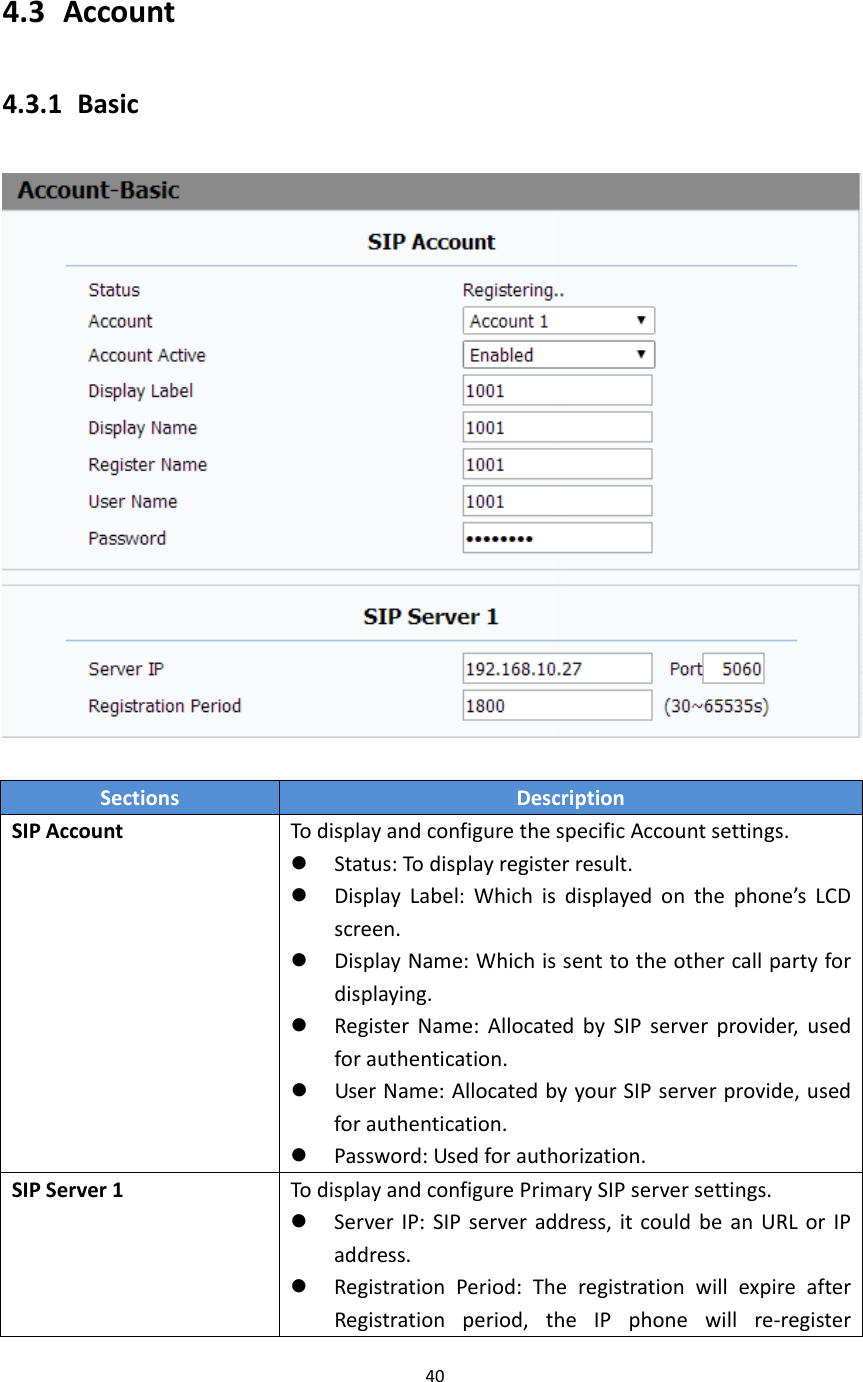Open the Account dropdown showing Account 1
Image resolution: width=863 pixels, height=1382 pixels.
tap(556, 320)
